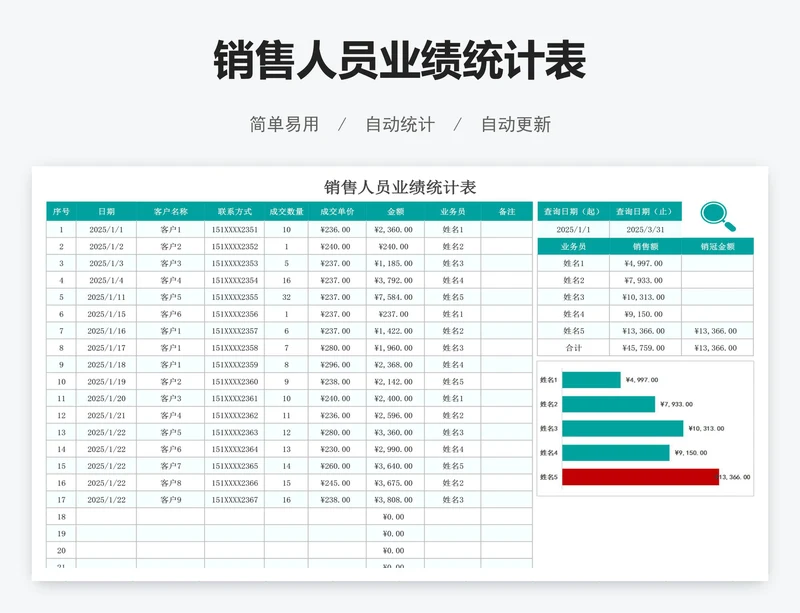The image size is (800, 613).
Task: Click the 合计 row label
Action: click(573, 348)
